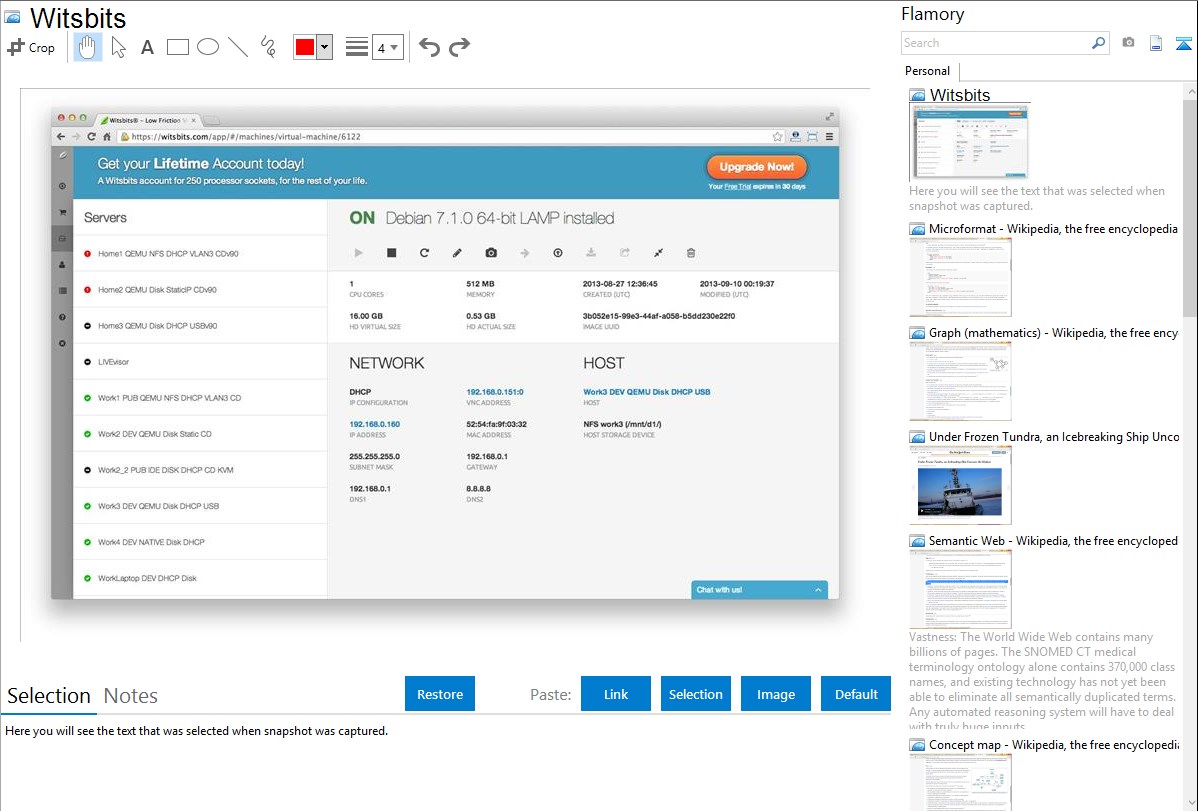Viewport: 1198px width, 811px height.
Task: Select the straight line tool
Action: click(238, 47)
